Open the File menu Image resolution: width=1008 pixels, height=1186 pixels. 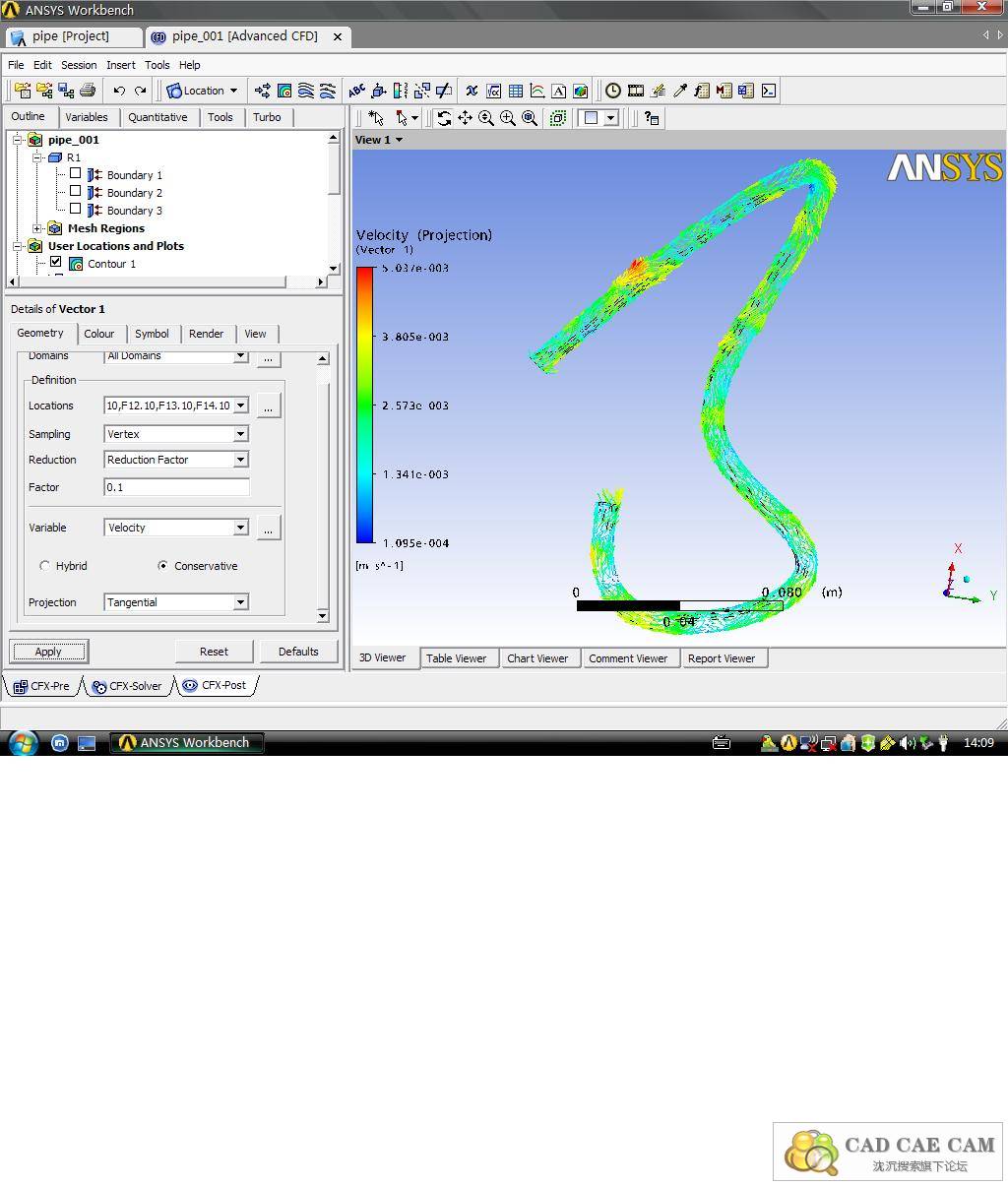[16, 65]
